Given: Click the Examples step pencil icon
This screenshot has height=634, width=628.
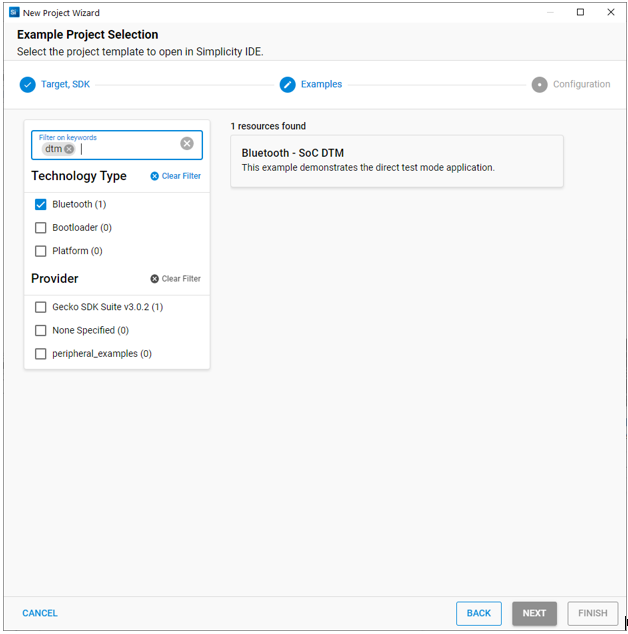Looking at the screenshot, I should (x=288, y=85).
